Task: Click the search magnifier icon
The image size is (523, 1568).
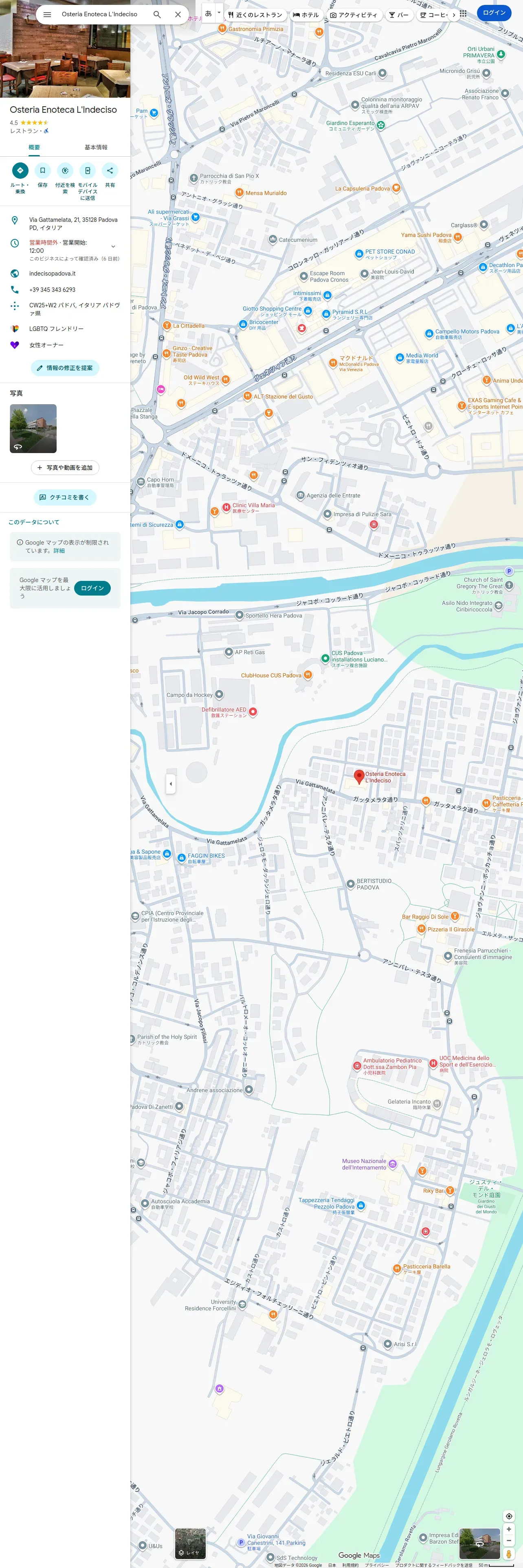Action: point(157,15)
